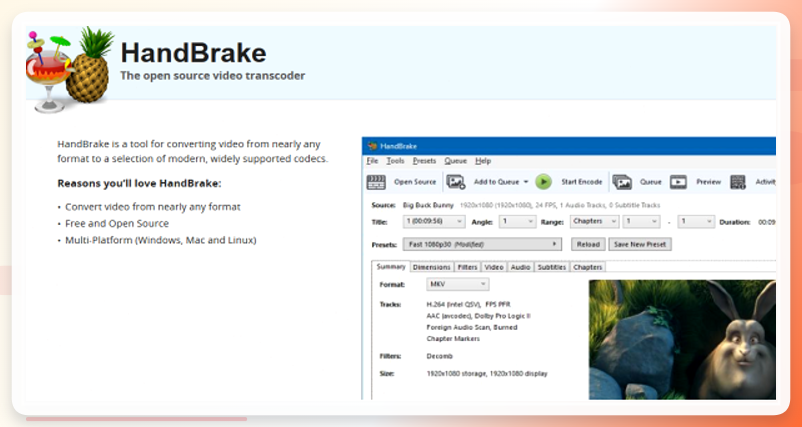The height and width of the screenshot is (427, 802).
Task: Open the Presets menu
Action: (x=424, y=161)
